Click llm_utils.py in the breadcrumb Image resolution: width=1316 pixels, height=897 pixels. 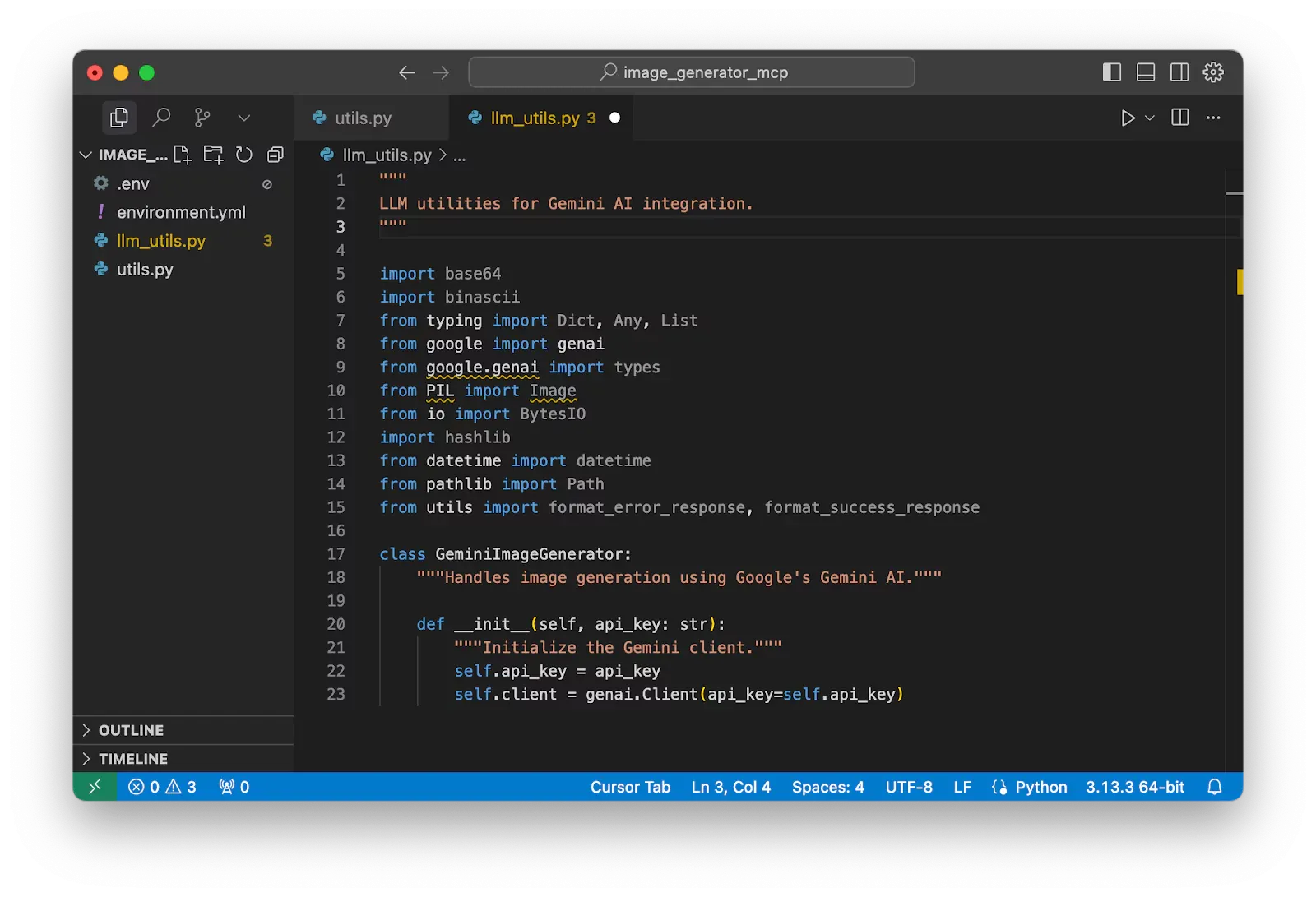click(387, 155)
